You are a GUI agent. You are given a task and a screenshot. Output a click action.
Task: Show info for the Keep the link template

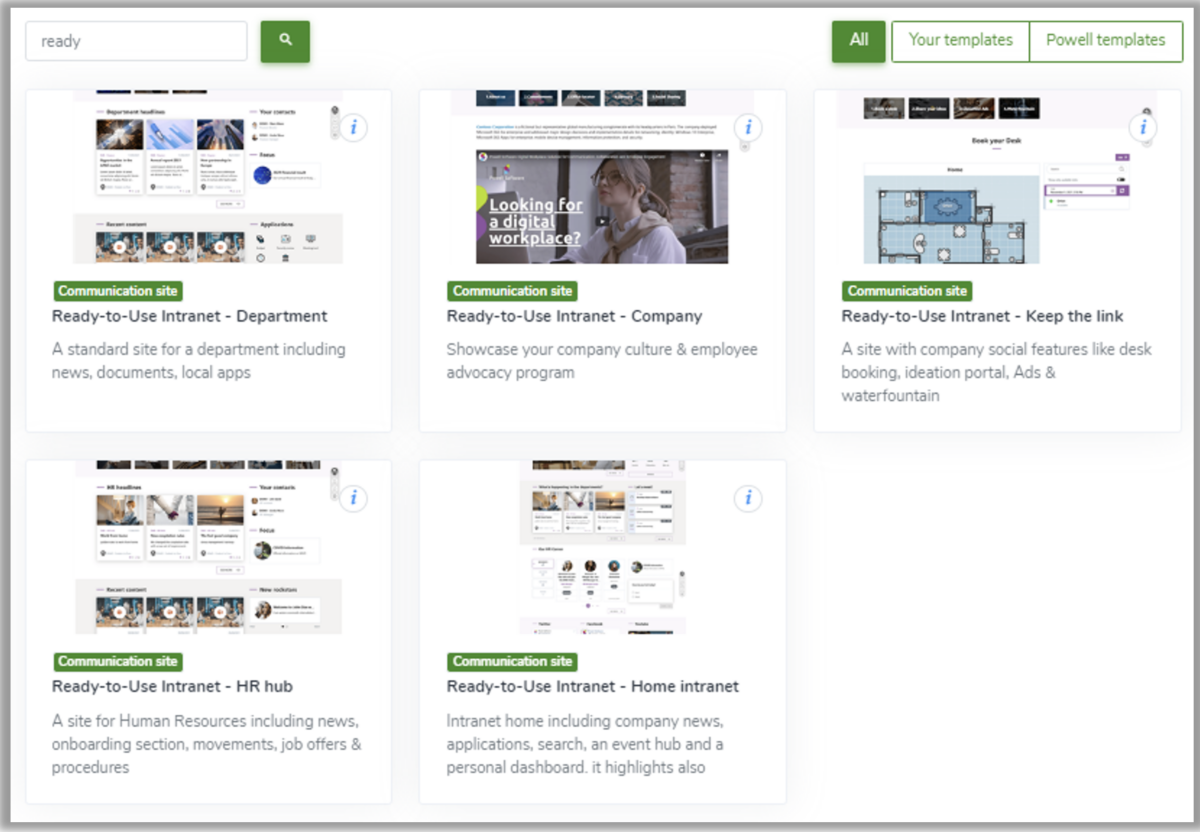pyautogui.click(x=1143, y=128)
